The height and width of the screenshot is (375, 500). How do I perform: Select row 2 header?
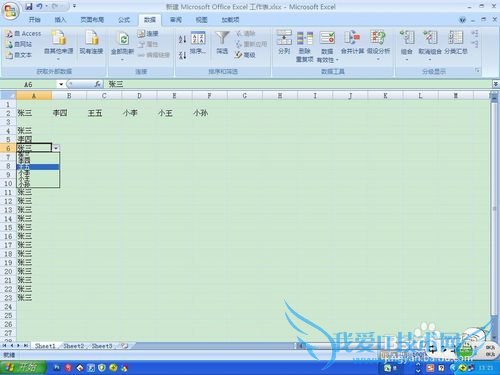8,113
